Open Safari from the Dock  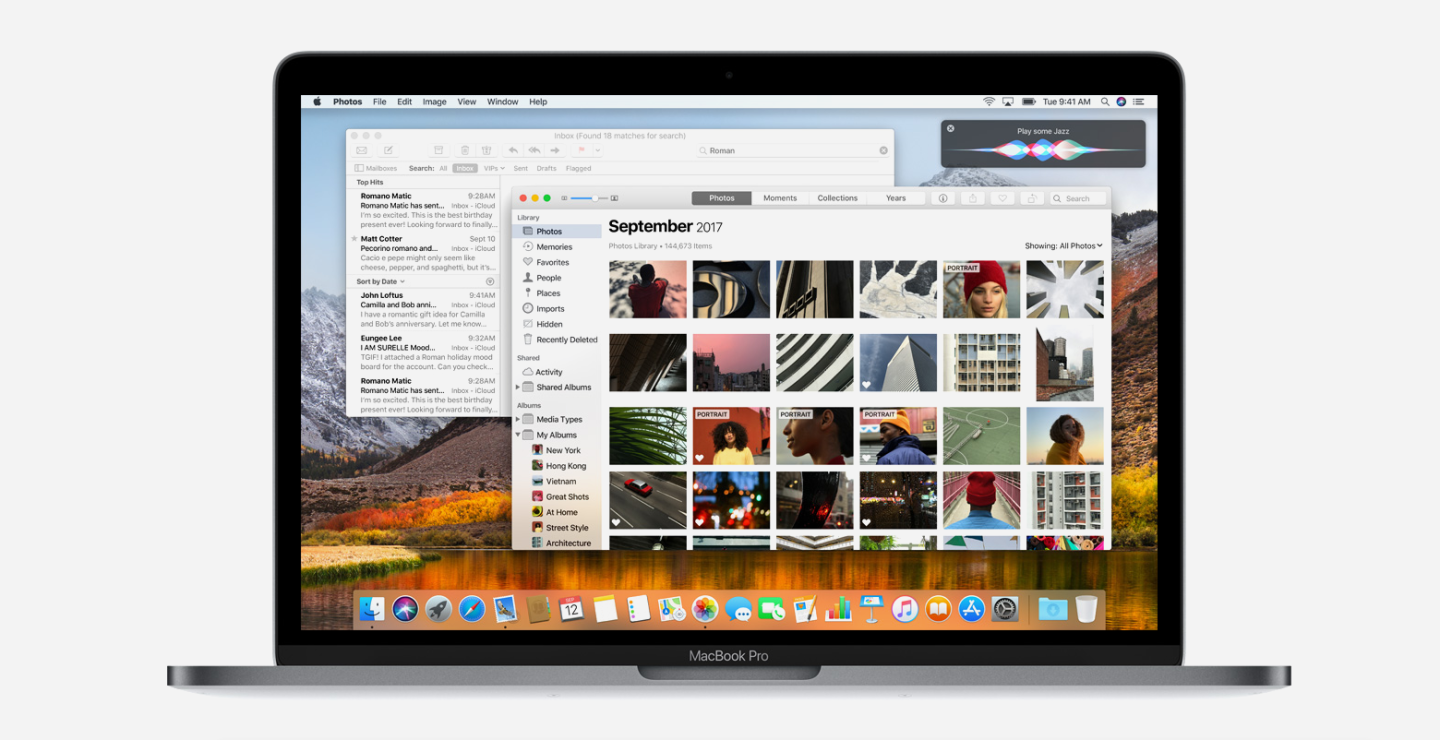point(472,608)
